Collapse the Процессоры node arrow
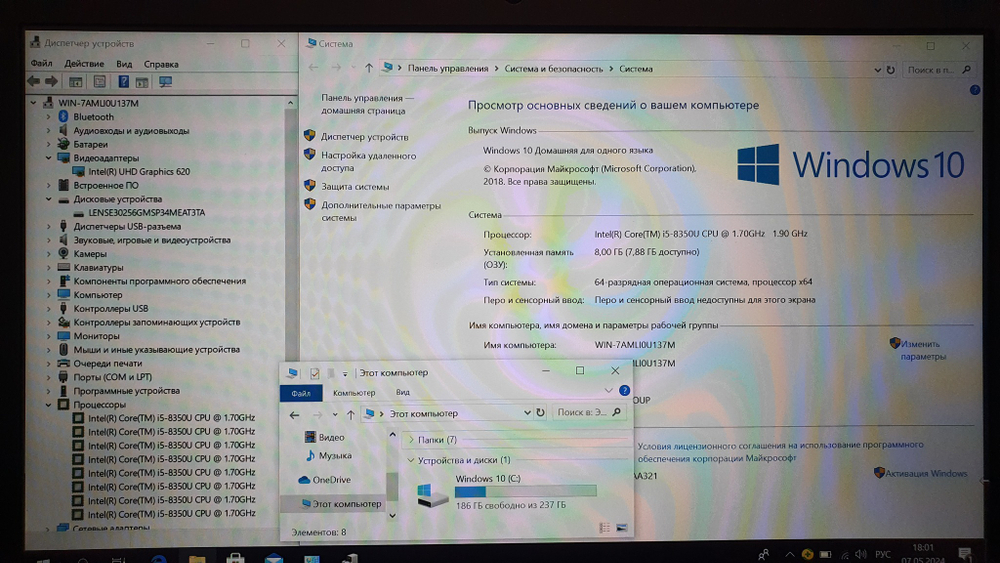The height and width of the screenshot is (563, 1000). tap(48, 404)
